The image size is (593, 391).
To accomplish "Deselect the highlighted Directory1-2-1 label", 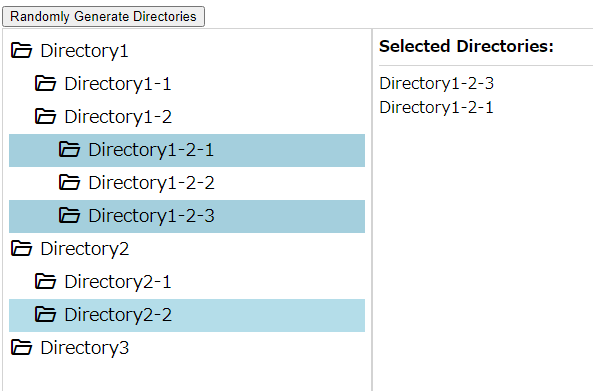I will tap(151, 150).
